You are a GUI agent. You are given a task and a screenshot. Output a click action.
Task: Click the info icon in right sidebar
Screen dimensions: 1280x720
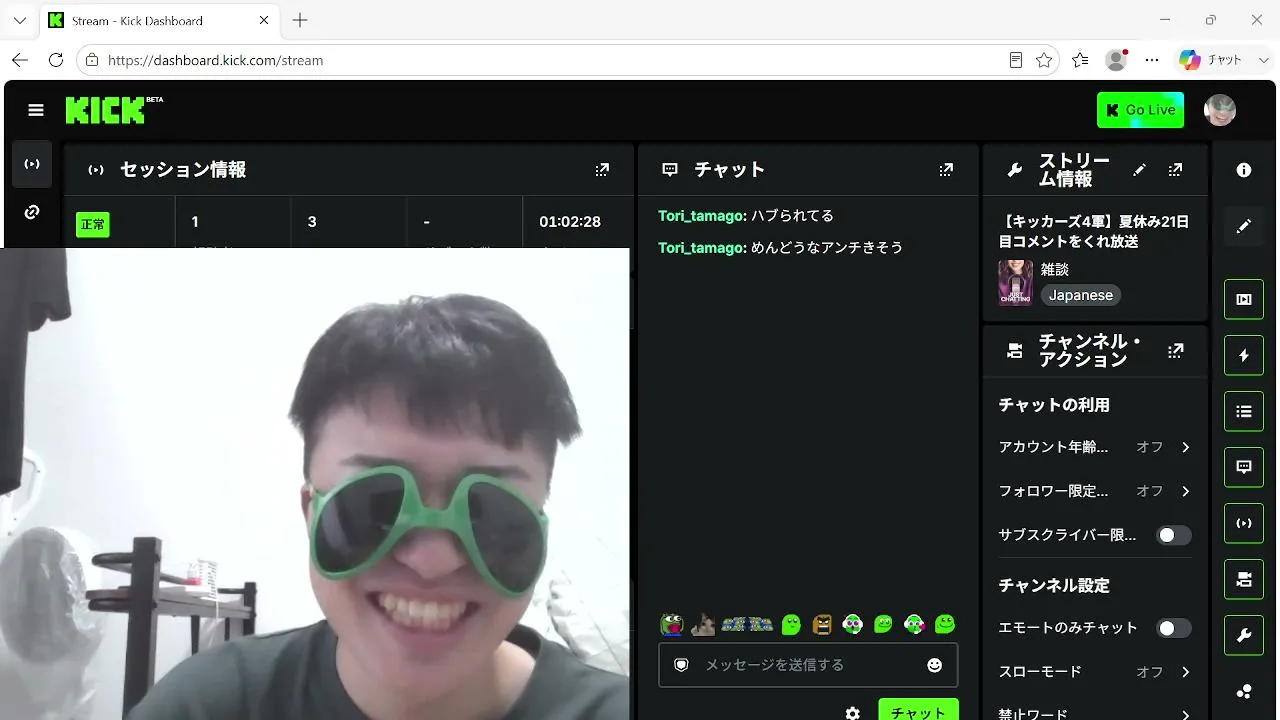[1244, 170]
